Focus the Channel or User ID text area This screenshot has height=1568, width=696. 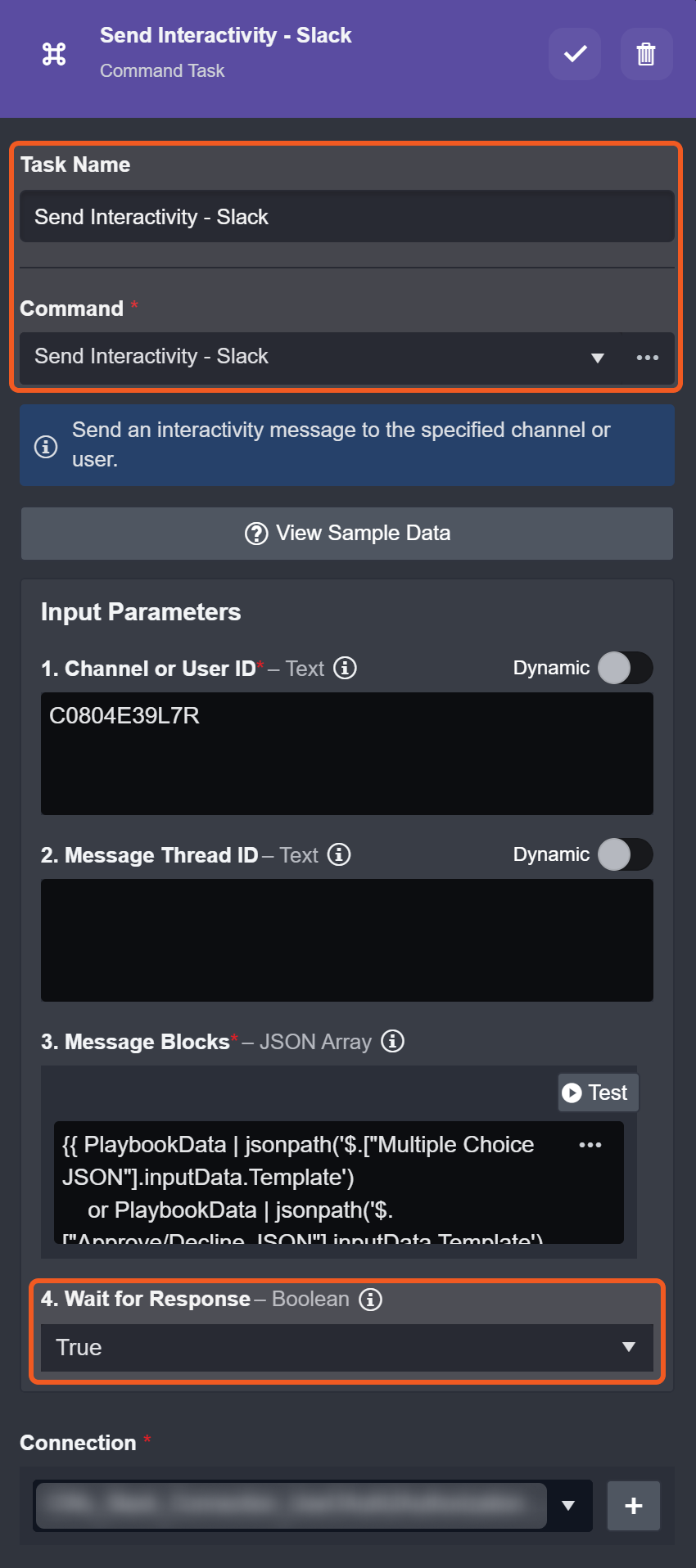pyautogui.click(x=347, y=753)
